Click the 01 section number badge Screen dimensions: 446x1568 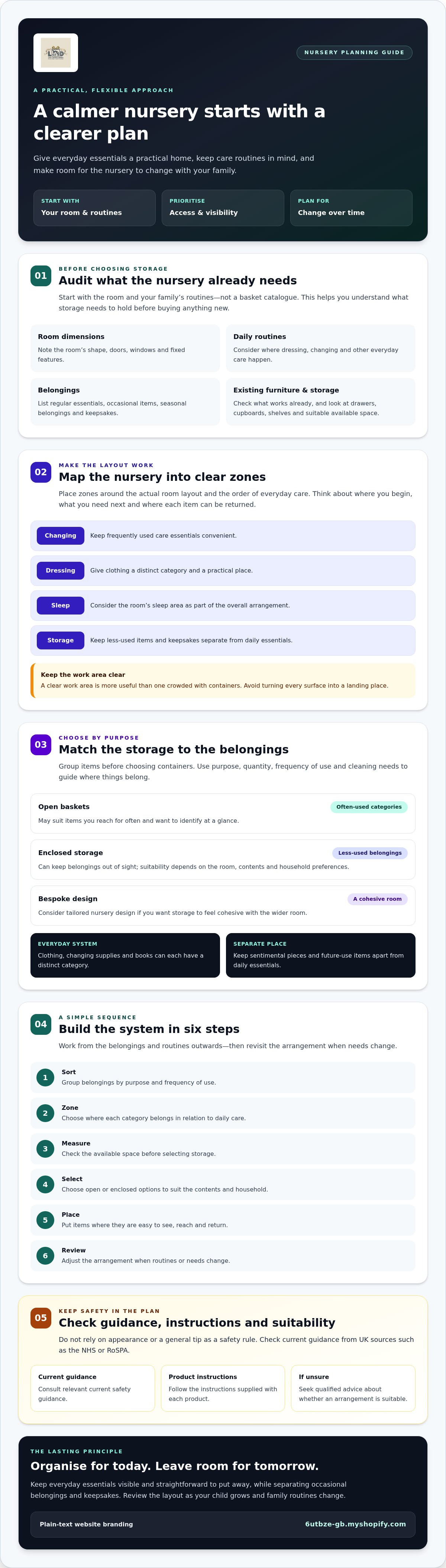coord(41,276)
